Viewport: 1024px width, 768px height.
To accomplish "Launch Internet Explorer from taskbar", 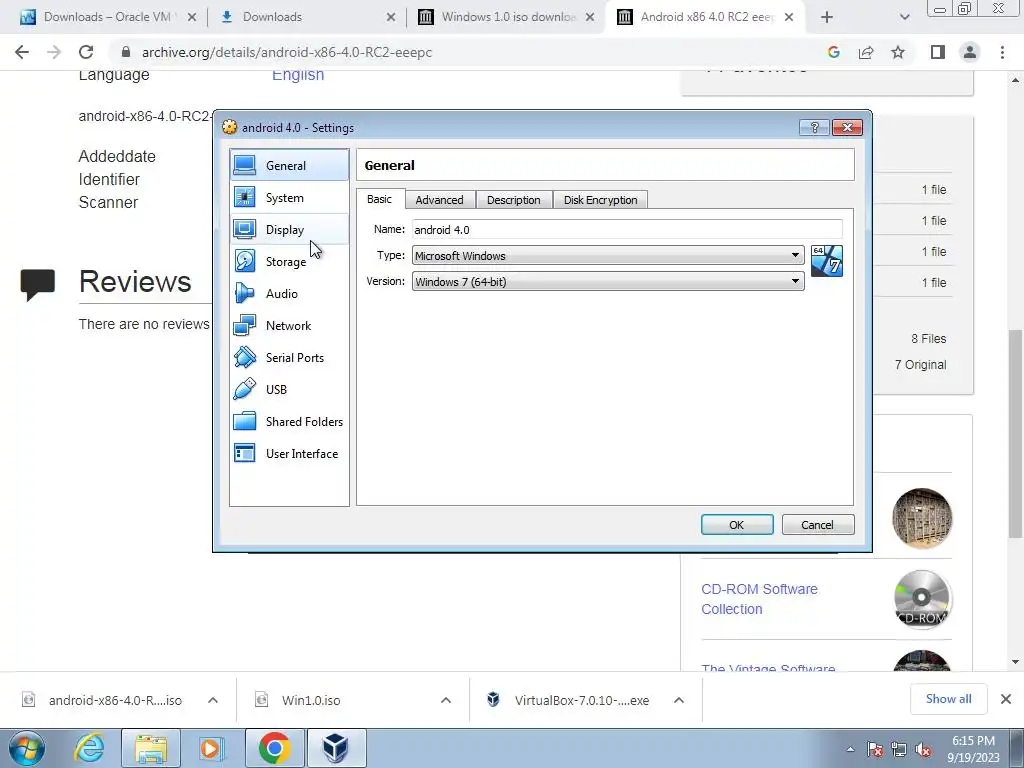I will tap(89, 748).
